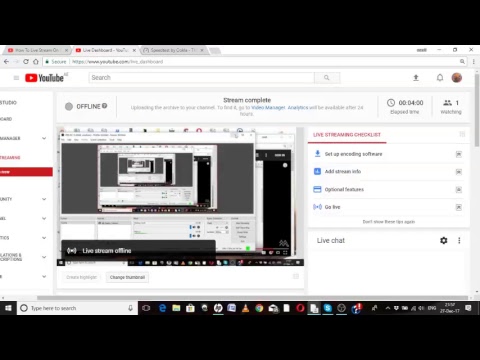Viewport: 480px width, 360px height.
Task: Open Live chat more options menu
Action: click(459, 240)
